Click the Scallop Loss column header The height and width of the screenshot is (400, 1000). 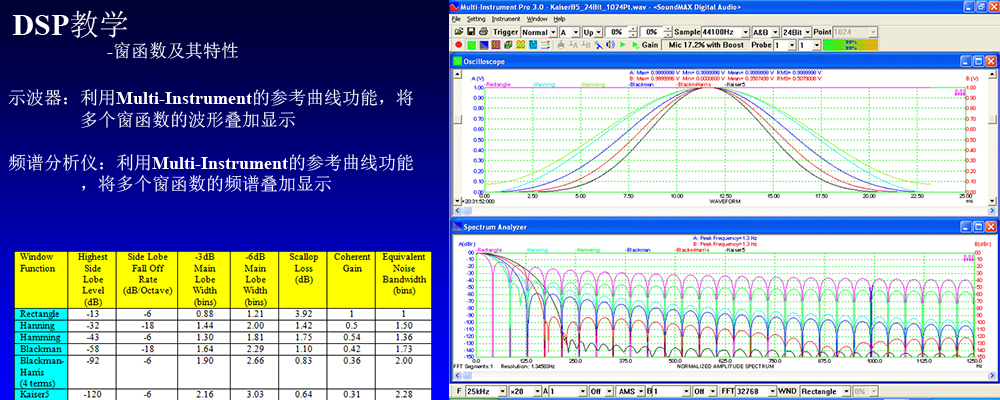point(304,280)
